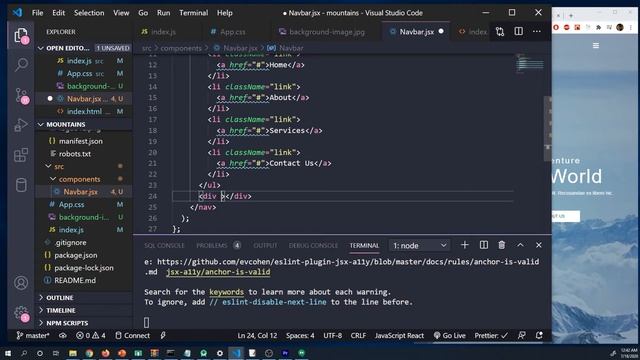Maximize the panel with the up chevron
640x360 pixels.
click(x=520, y=245)
